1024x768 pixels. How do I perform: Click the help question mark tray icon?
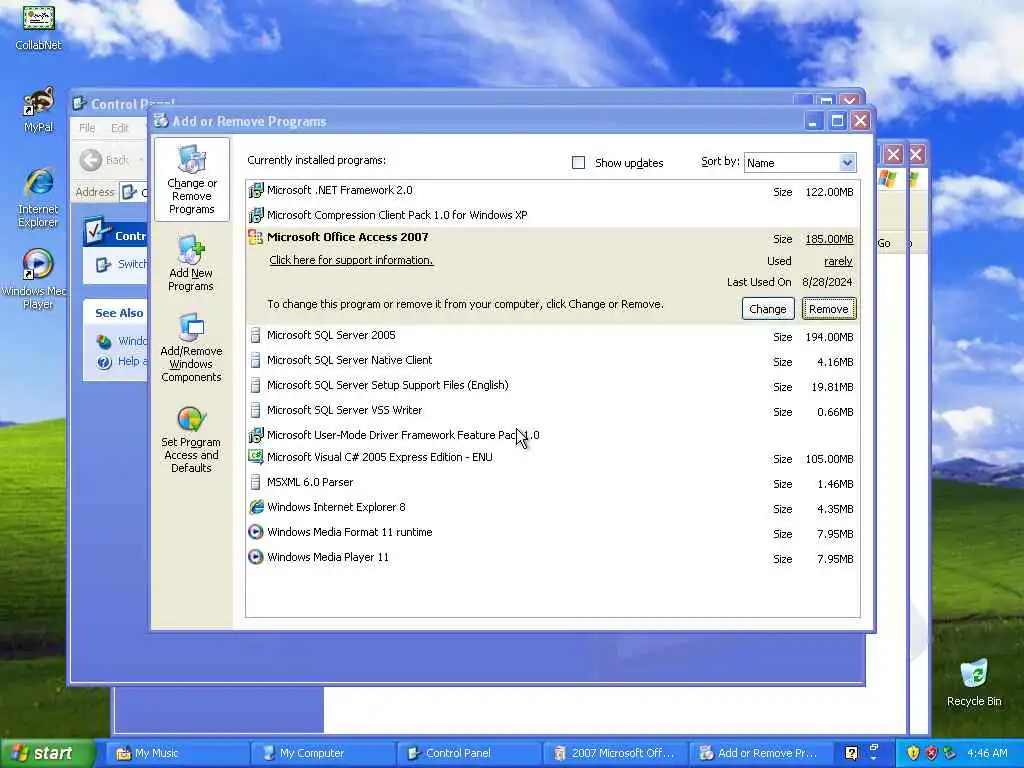[851, 753]
